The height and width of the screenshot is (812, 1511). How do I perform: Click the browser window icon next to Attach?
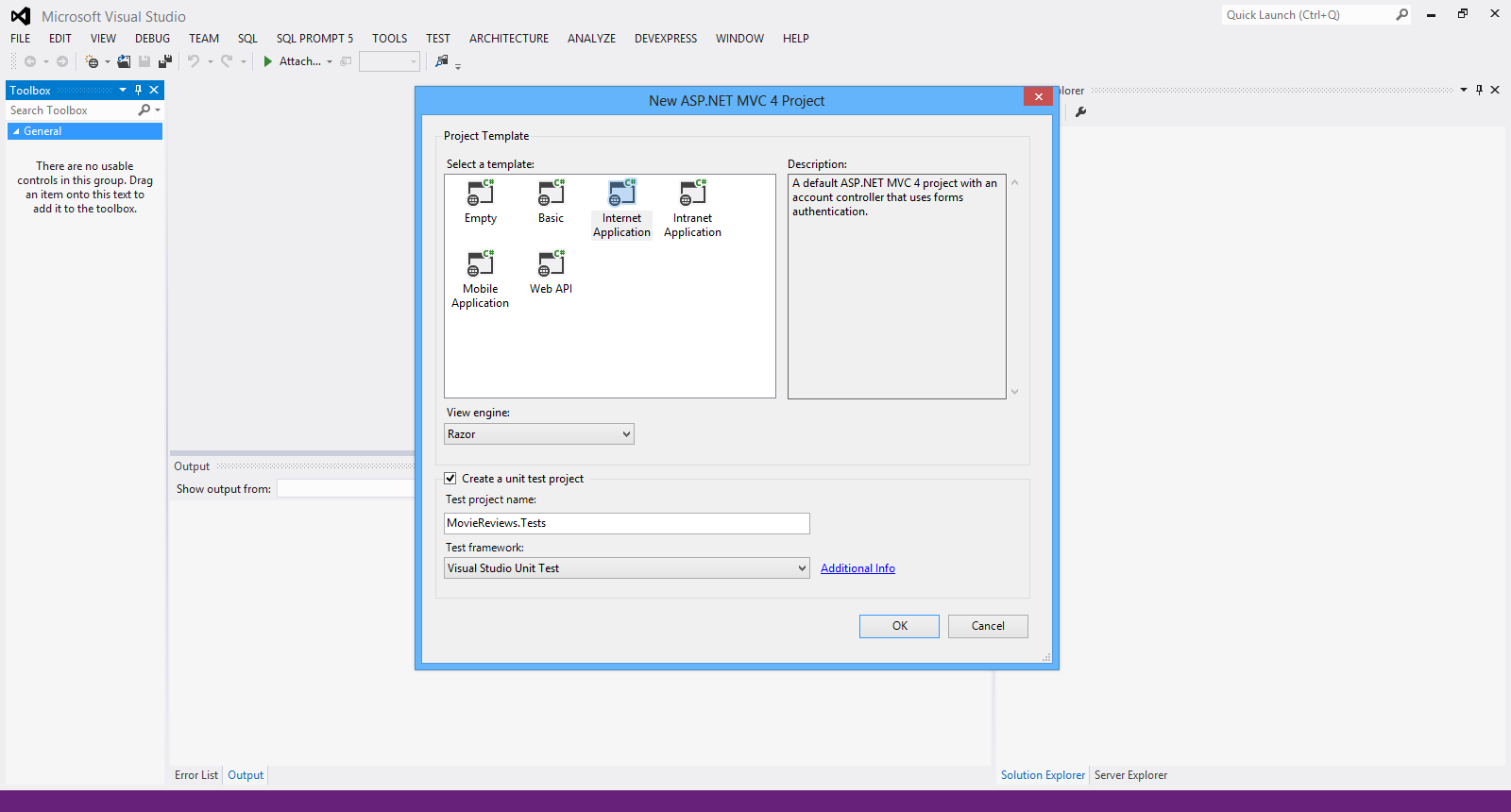coord(346,61)
